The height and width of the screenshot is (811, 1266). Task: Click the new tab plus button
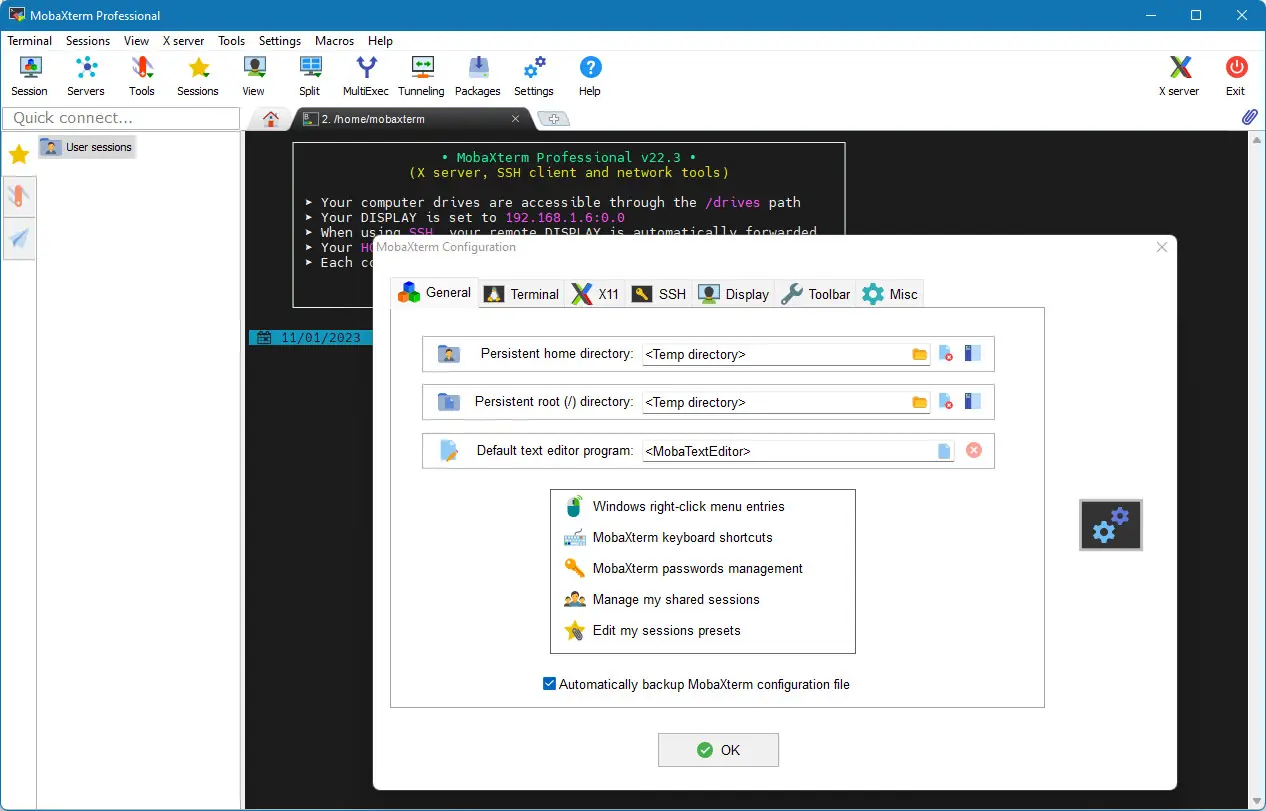click(553, 119)
